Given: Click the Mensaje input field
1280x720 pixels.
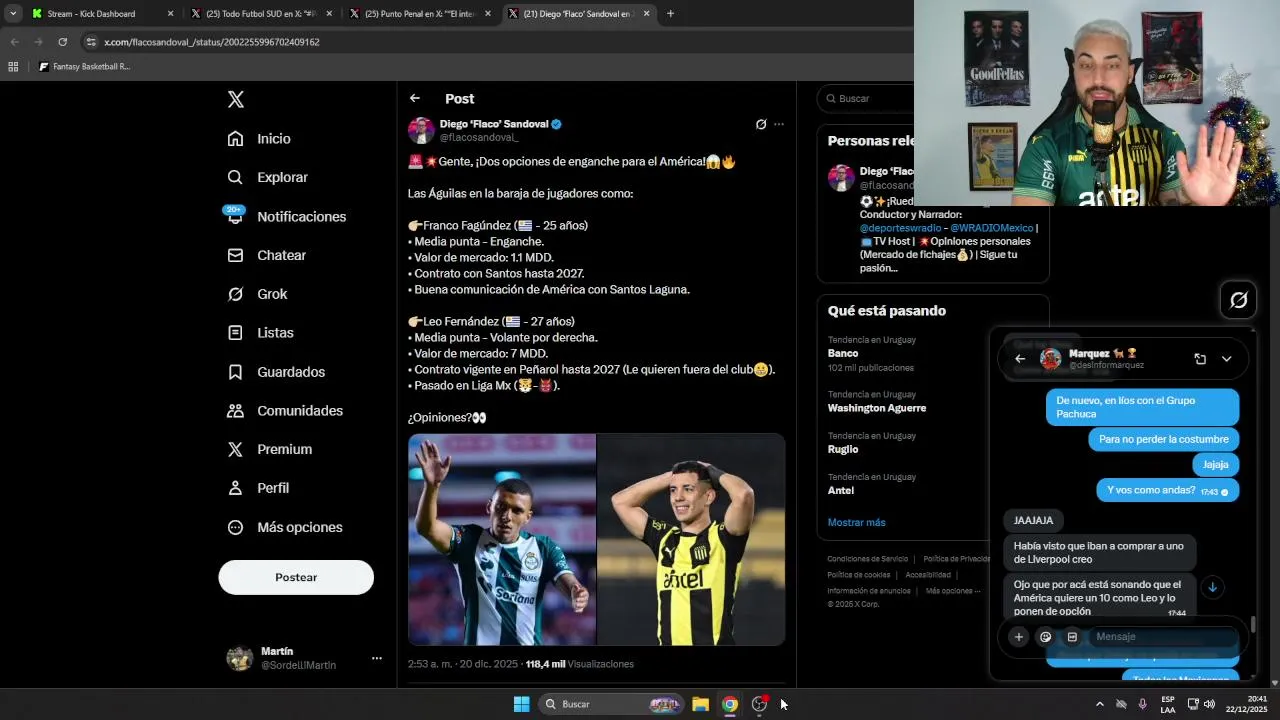Looking at the screenshot, I should coord(1165,637).
